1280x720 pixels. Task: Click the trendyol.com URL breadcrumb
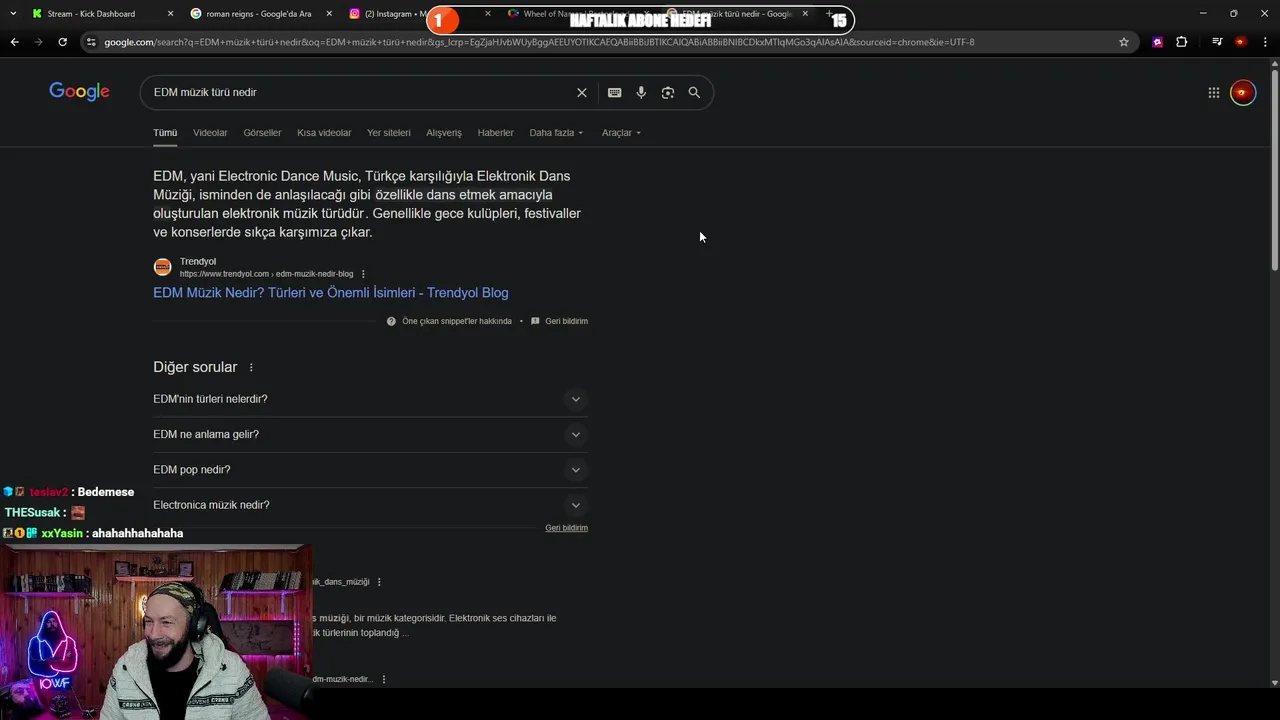tap(266, 274)
